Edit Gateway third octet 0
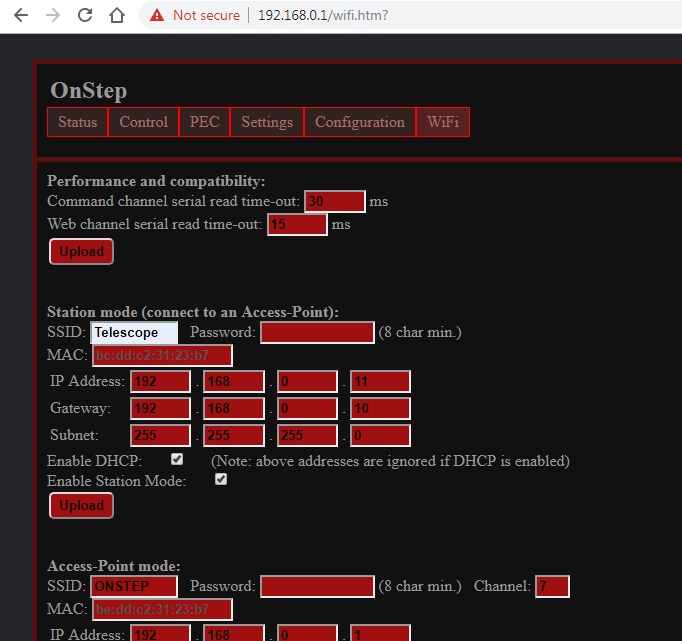Image resolution: width=682 pixels, height=641 pixels. [307, 408]
